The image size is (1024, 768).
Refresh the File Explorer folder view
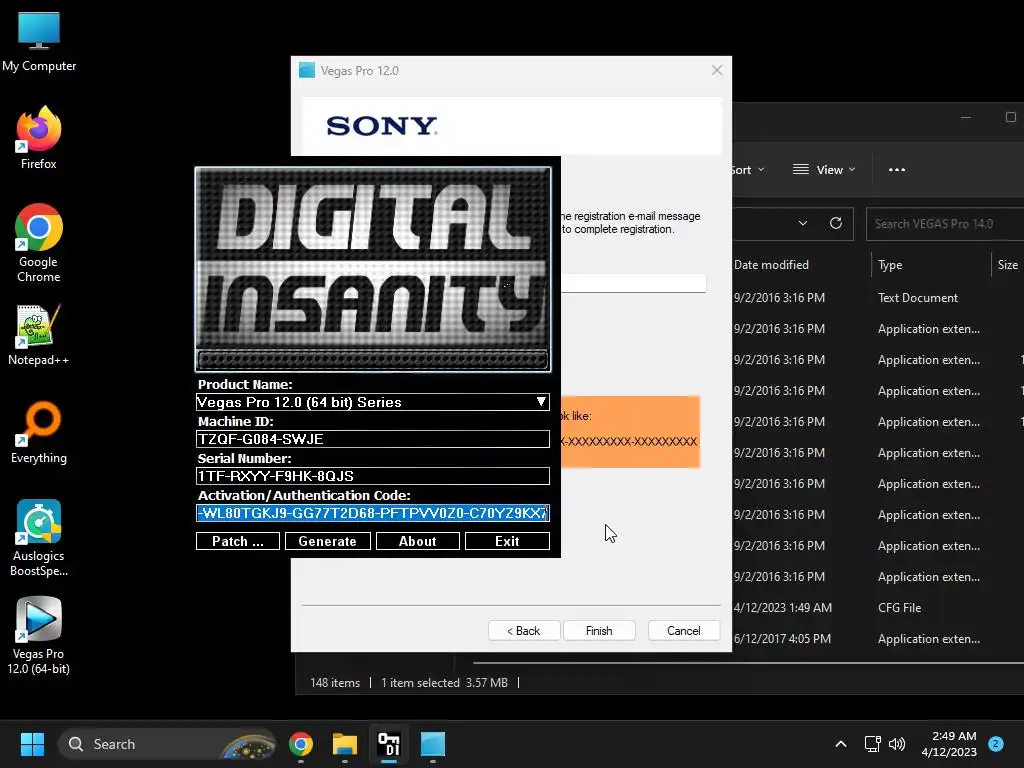tap(836, 223)
